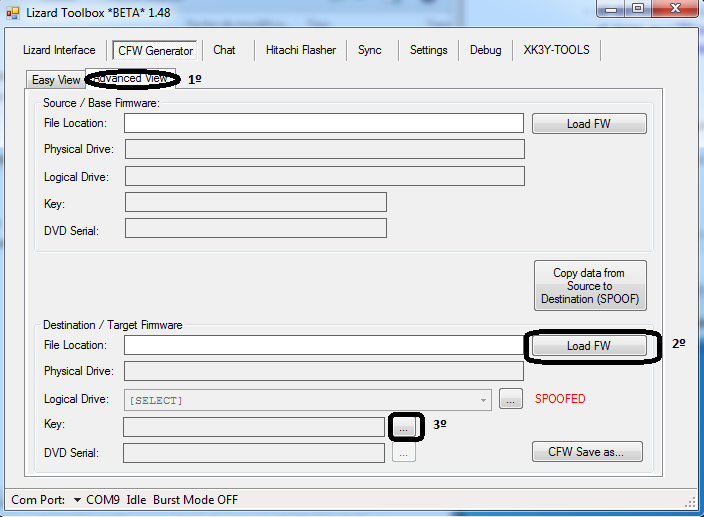704x517 pixels.
Task: Minimize the Lizard Toolbox window
Action: [x=611, y=9]
